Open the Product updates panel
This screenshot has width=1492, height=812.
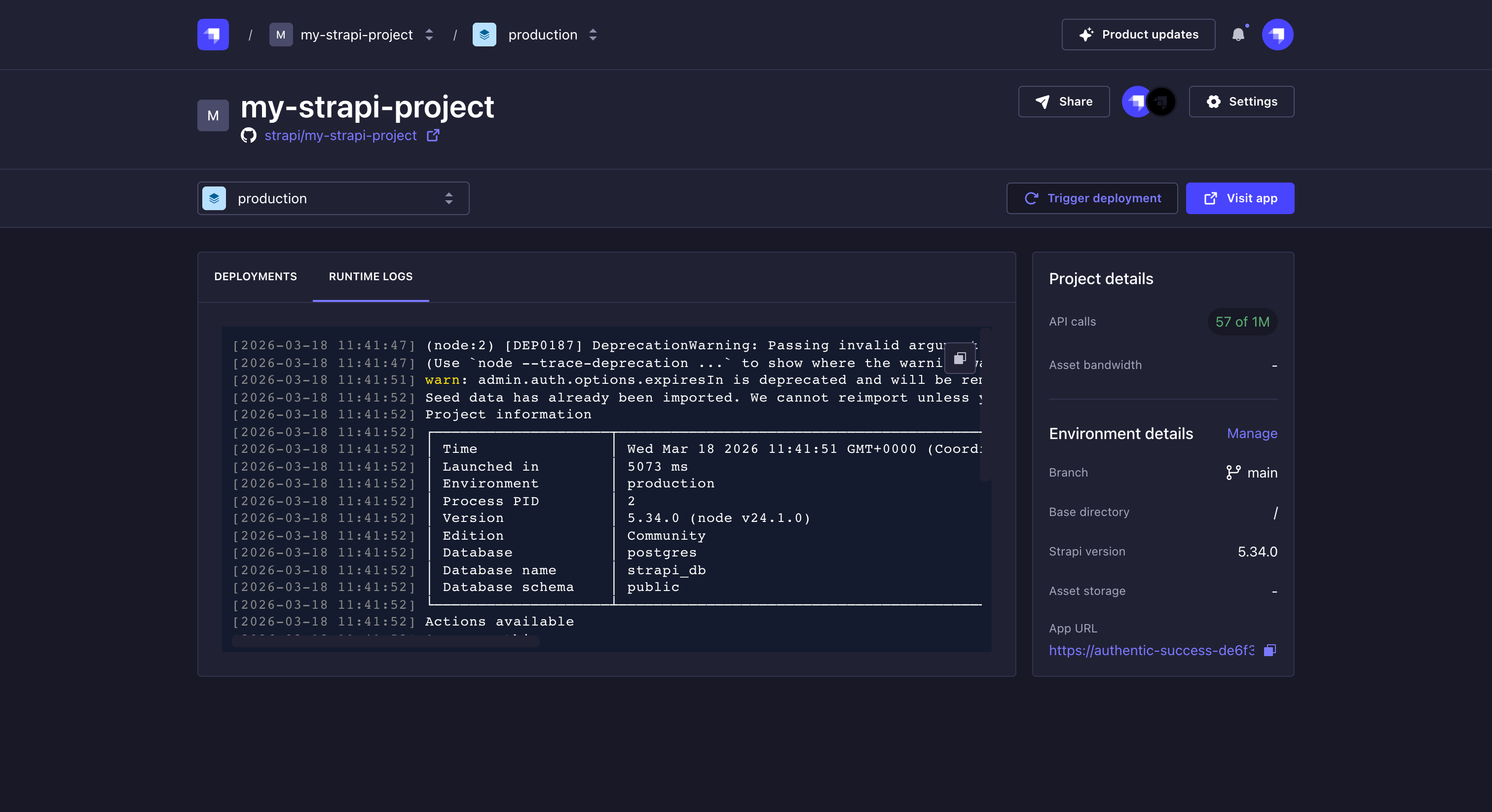(1138, 34)
